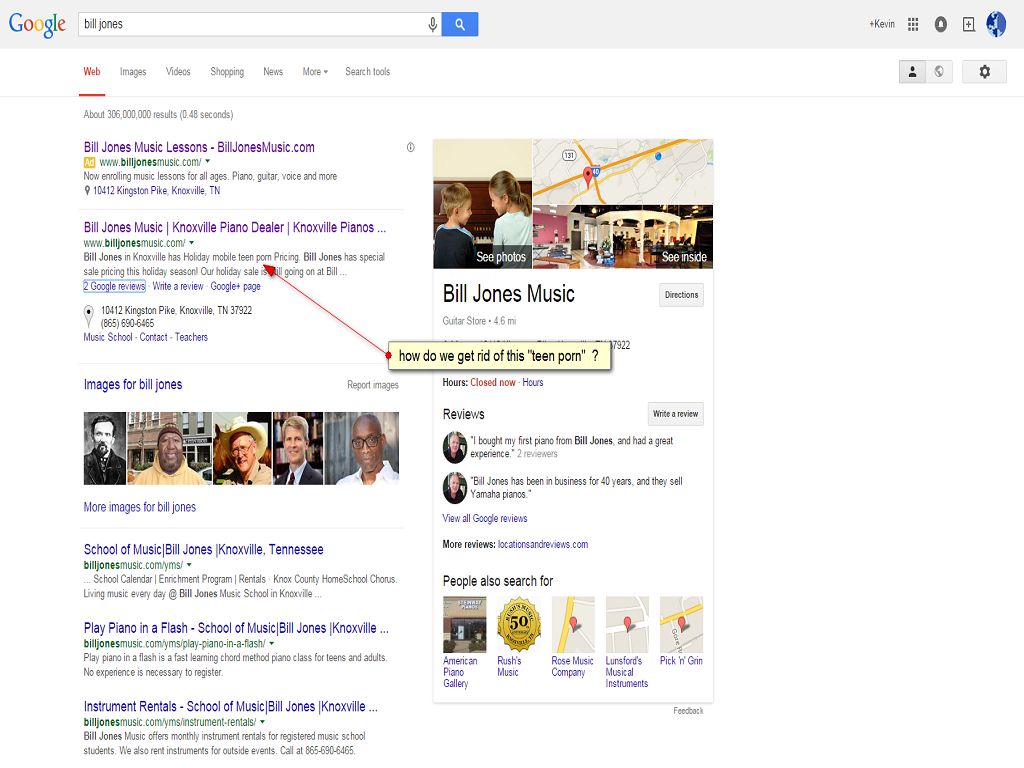Select the Web tab
Viewport: 1024px width, 768px height.
point(92,72)
